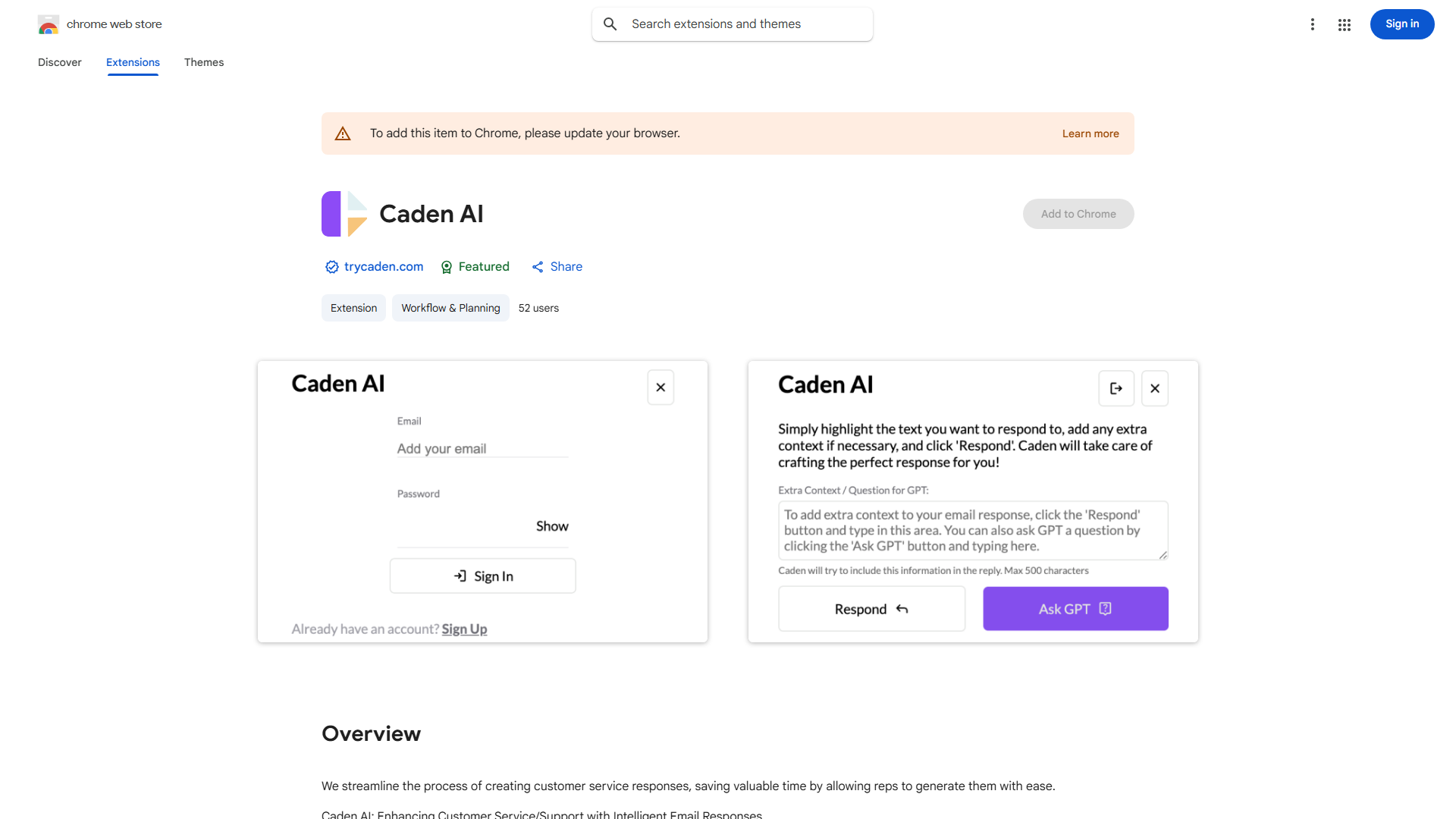Click Learn more about updating the browser
The image size is (1456, 819).
click(x=1090, y=133)
